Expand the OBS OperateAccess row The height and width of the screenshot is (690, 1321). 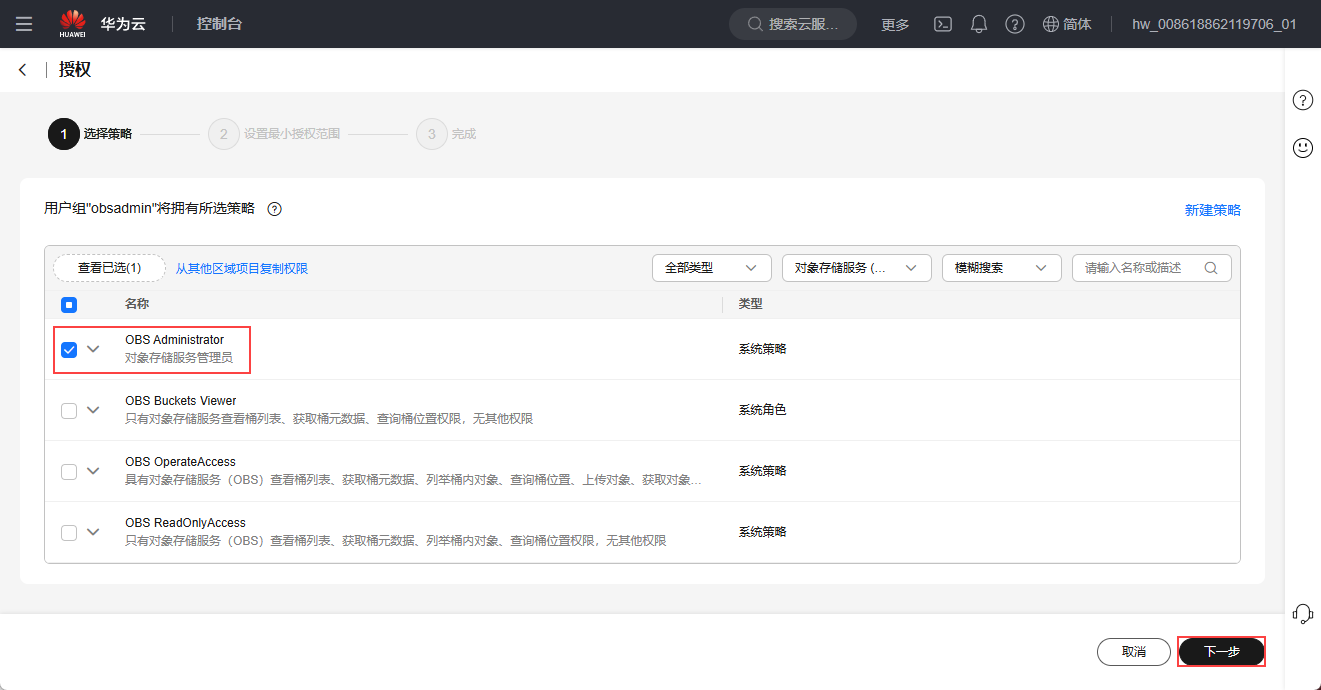click(x=94, y=471)
